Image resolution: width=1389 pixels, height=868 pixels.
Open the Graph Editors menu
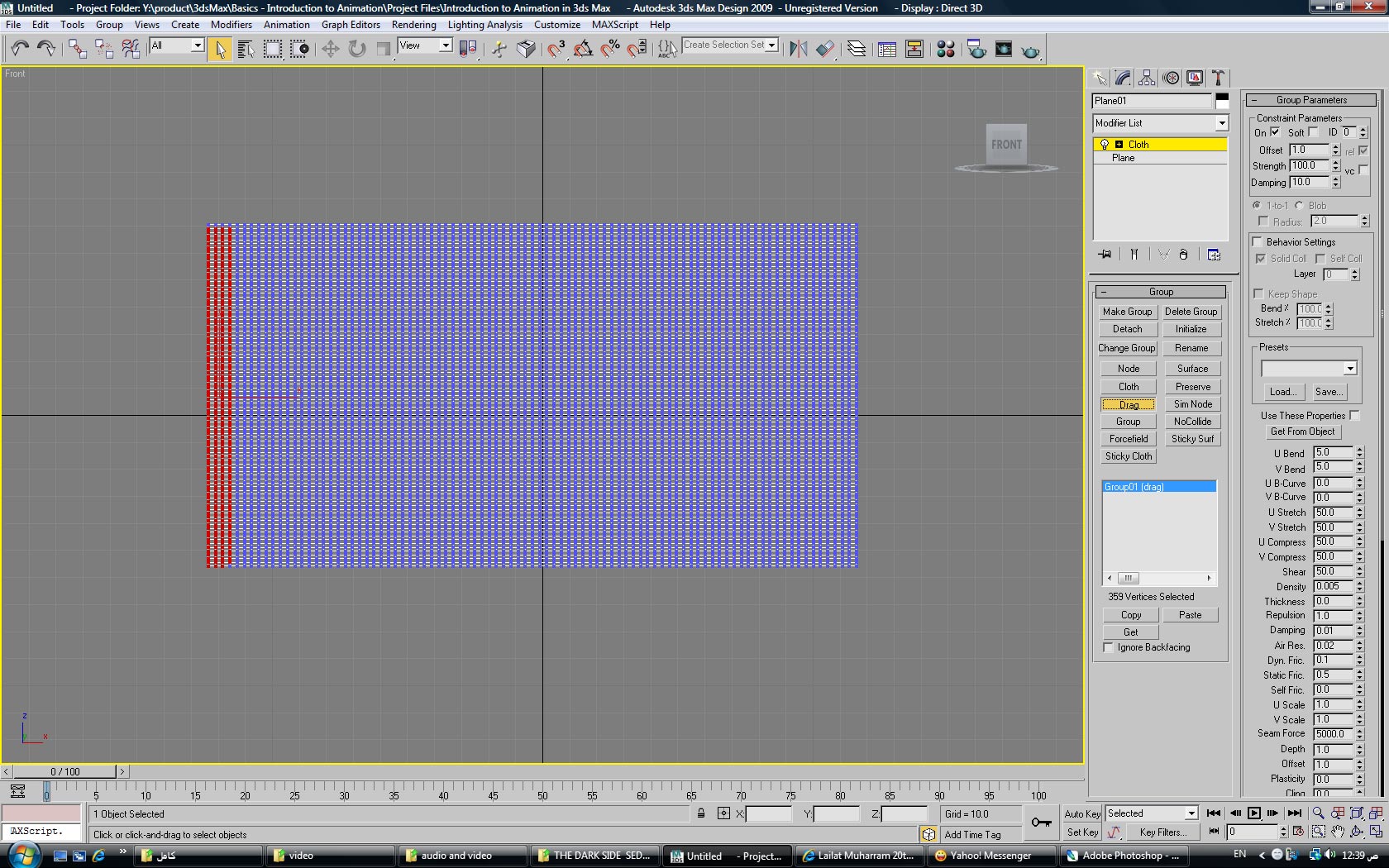[x=351, y=25]
